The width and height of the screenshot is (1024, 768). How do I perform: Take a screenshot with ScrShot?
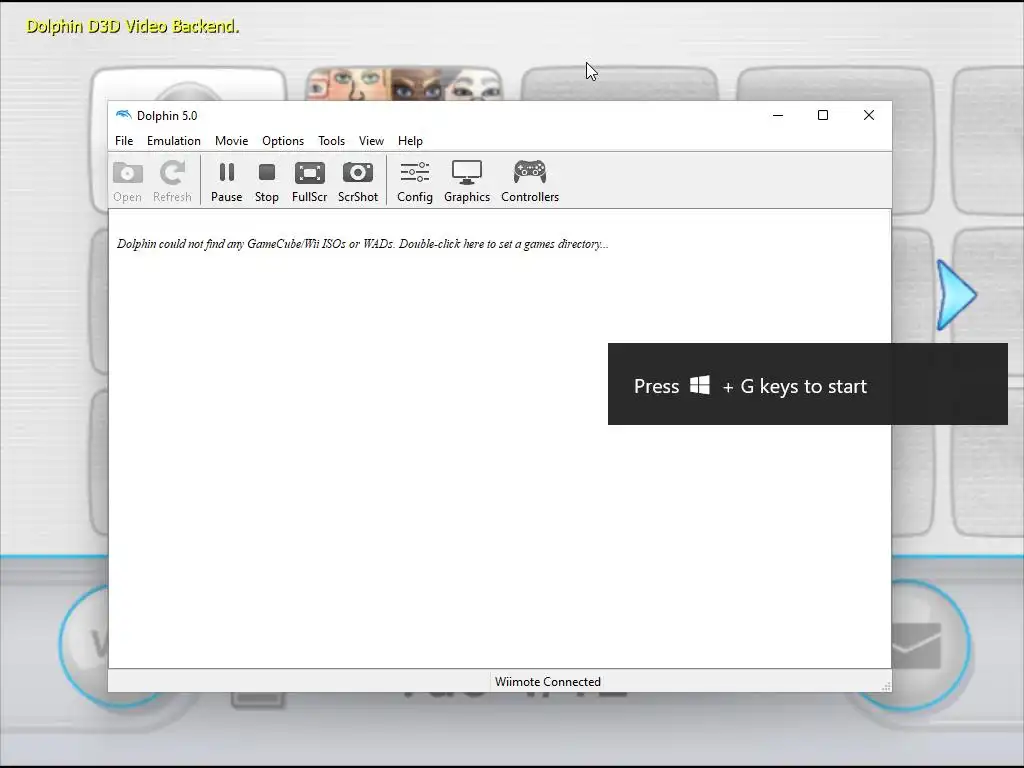point(358,182)
